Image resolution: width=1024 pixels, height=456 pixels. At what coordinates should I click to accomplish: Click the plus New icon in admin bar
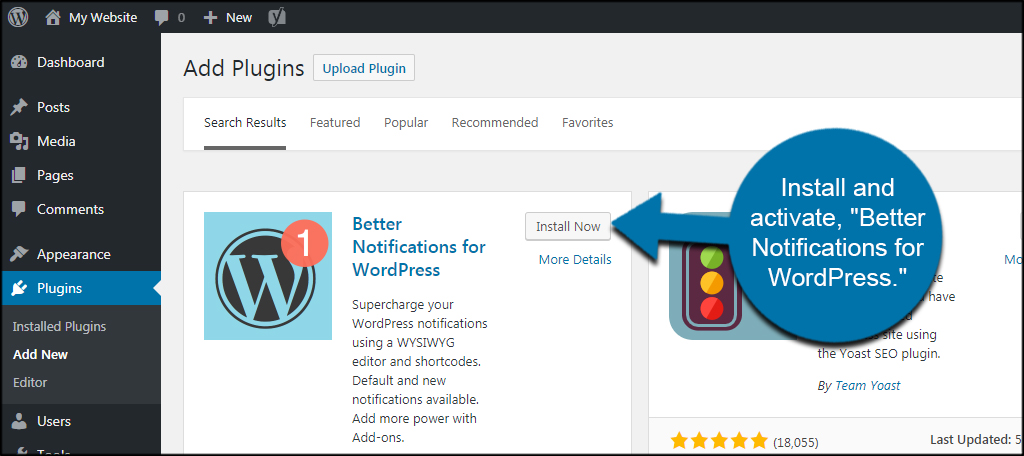click(210, 18)
